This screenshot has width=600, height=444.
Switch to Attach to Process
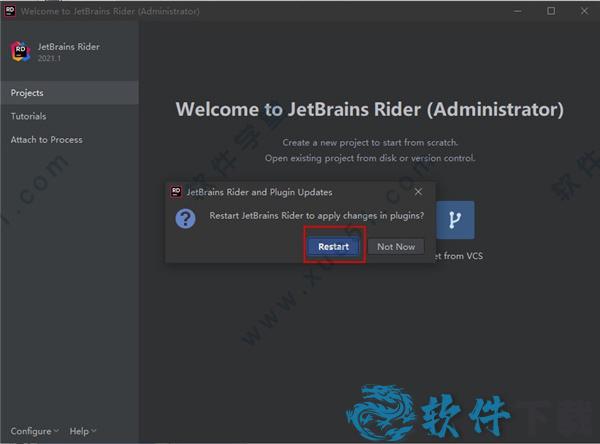pos(47,140)
